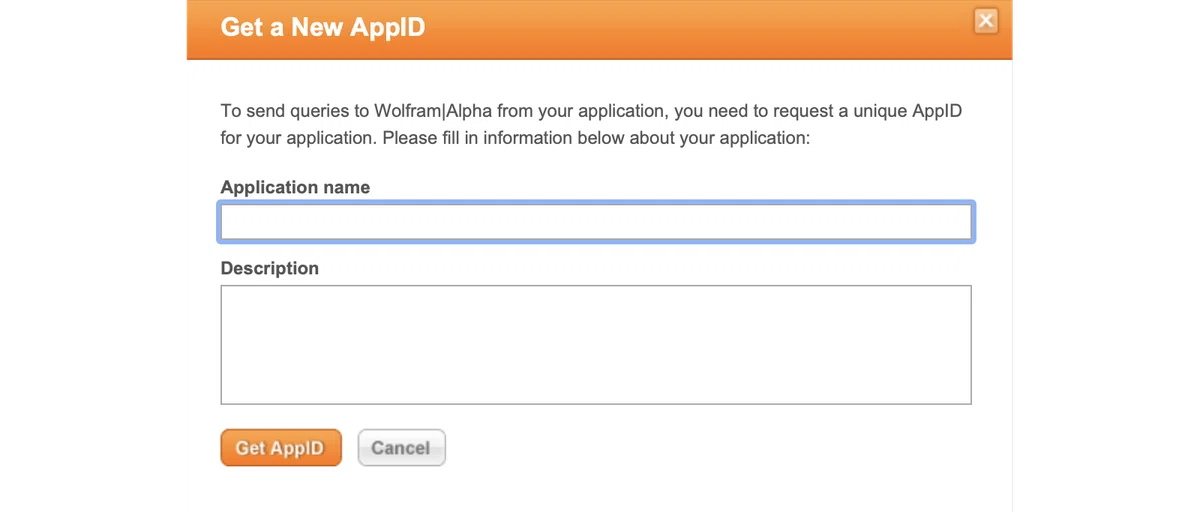Click the bottom edge of Description box
This screenshot has height=512, width=1200.
coord(596,404)
